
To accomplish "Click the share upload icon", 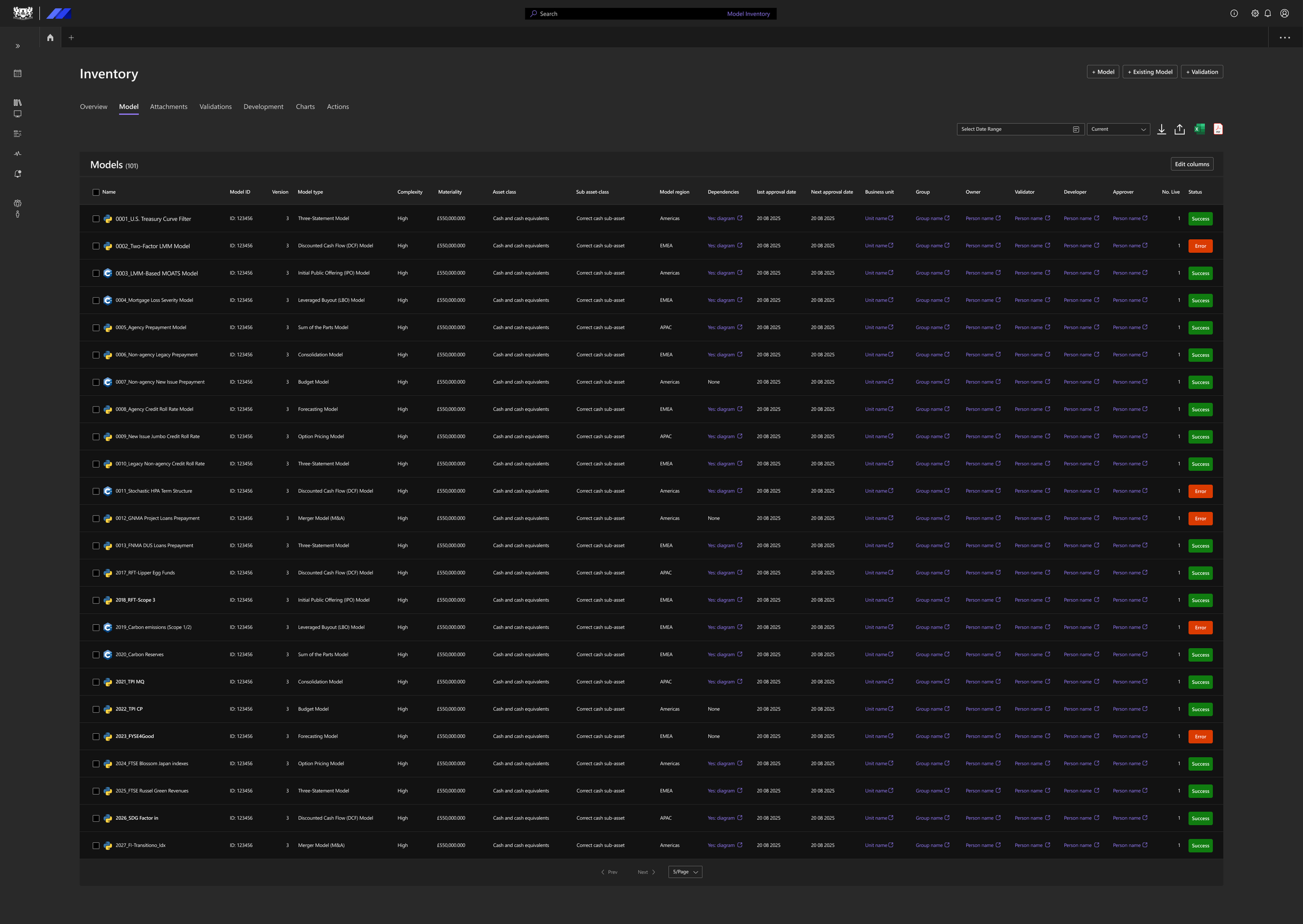I will coord(1179,129).
